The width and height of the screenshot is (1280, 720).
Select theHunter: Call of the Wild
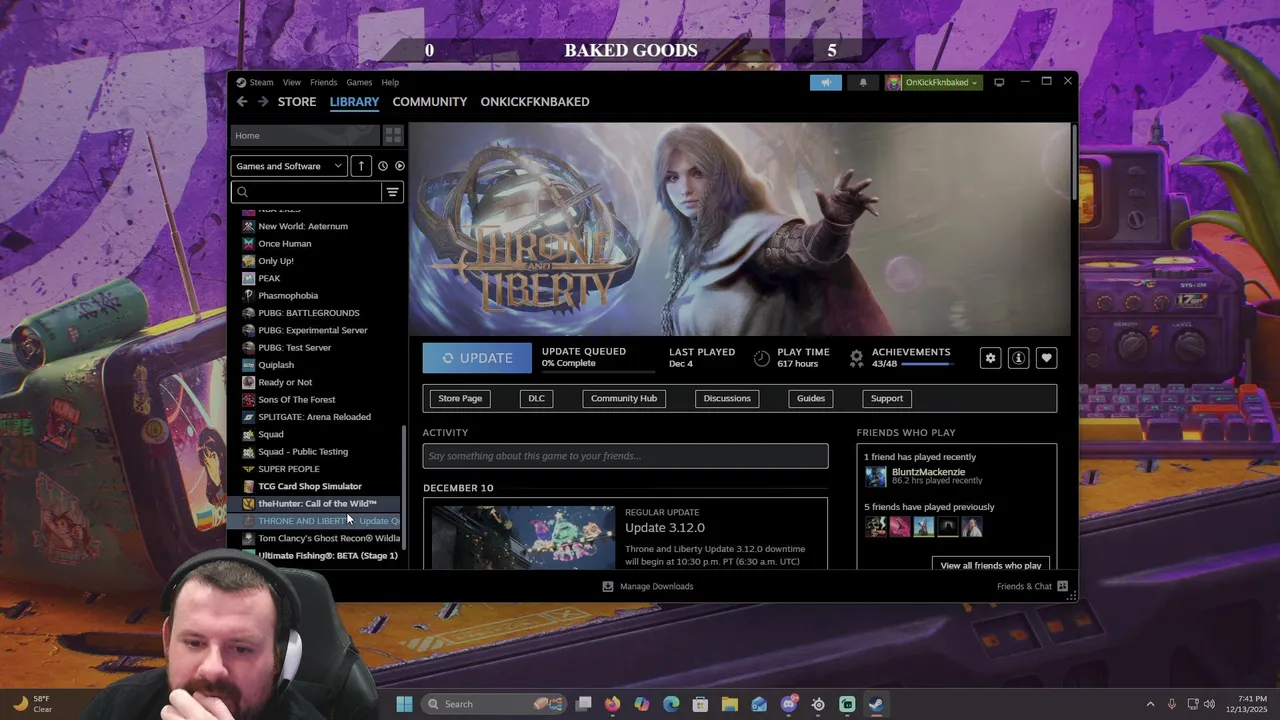(317, 504)
